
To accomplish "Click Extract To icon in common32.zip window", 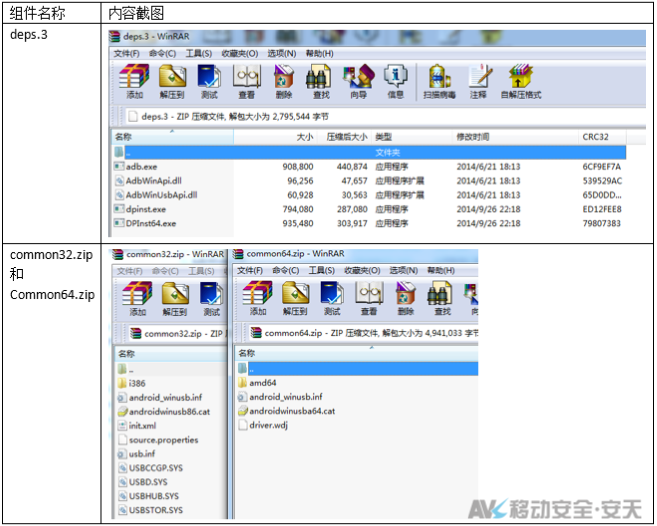I will [175, 298].
